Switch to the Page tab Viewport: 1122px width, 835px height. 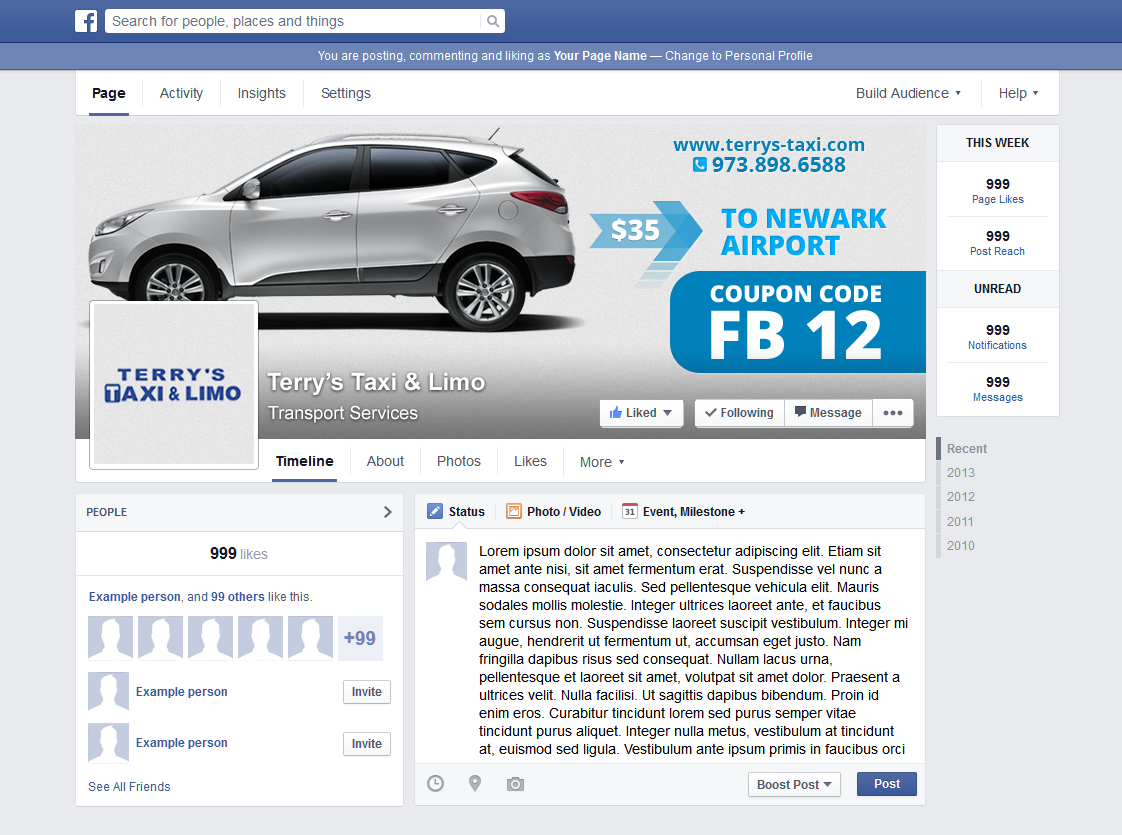point(109,93)
